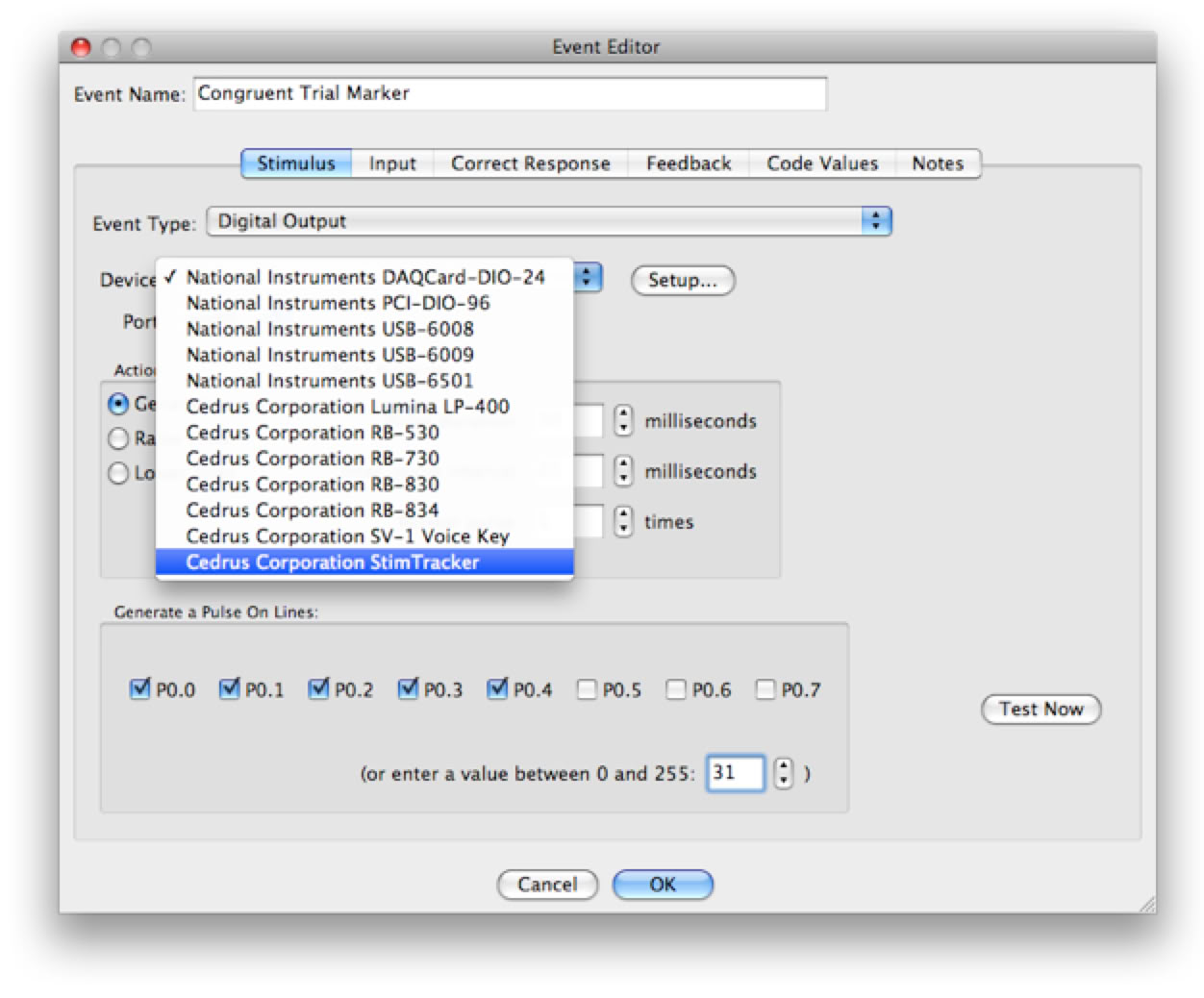The width and height of the screenshot is (1204, 998).
Task: Toggle the P0.3 line checkbox
Action: click(409, 689)
